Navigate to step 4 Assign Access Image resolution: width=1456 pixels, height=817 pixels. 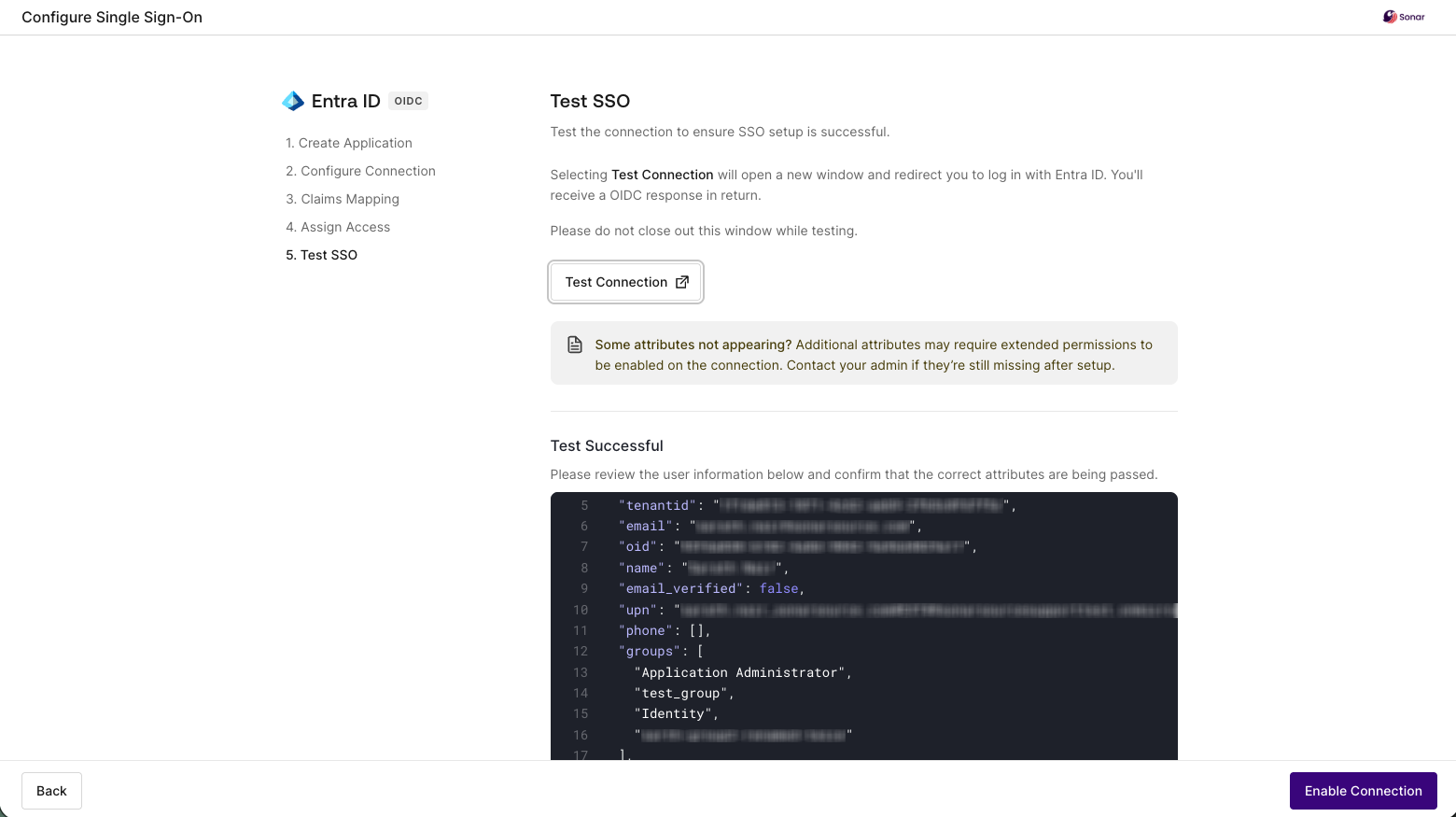coord(338,227)
